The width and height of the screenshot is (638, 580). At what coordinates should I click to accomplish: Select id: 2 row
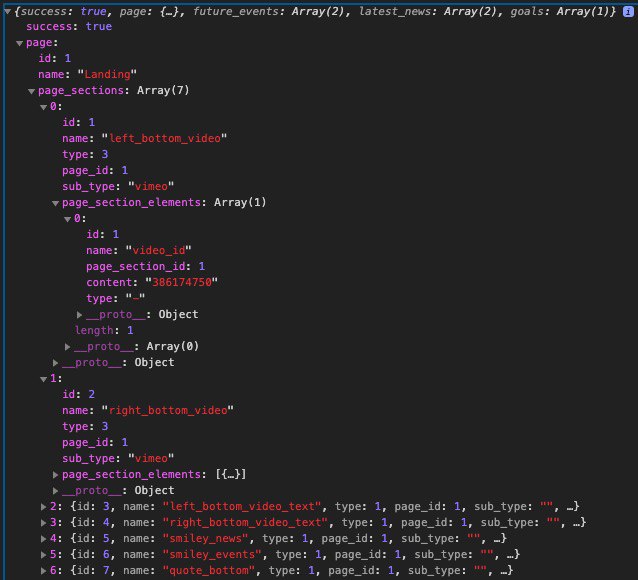click(x=79, y=394)
